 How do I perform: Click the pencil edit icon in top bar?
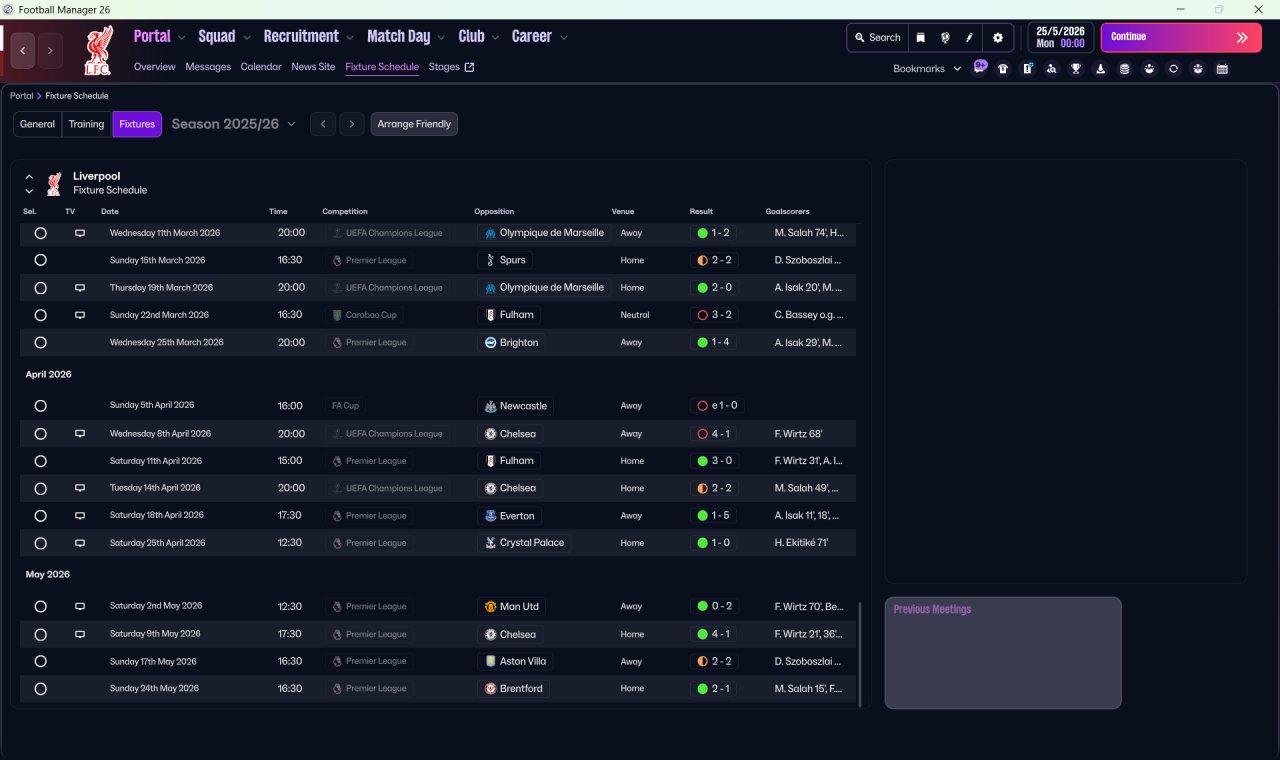(x=969, y=38)
